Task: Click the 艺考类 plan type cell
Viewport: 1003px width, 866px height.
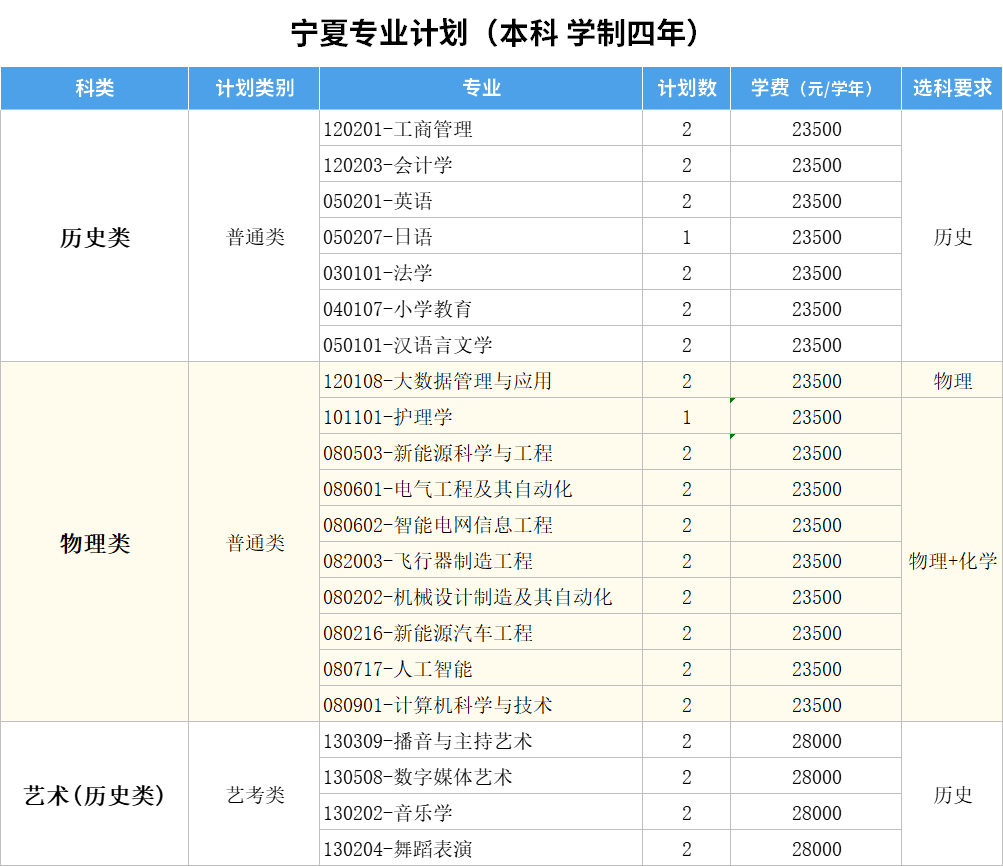Action: (x=254, y=795)
